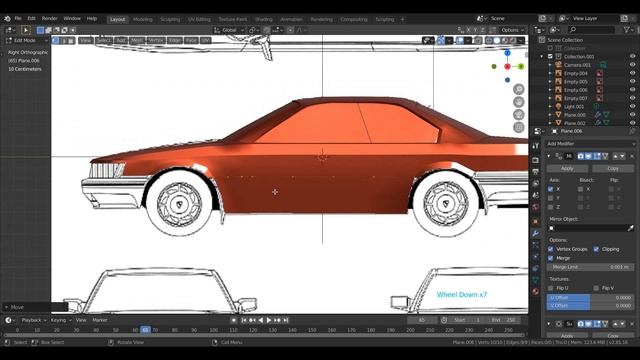The width and height of the screenshot is (640, 360).
Task: Toggle Bisect X checkbox
Action: pyautogui.click(x=580, y=189)
